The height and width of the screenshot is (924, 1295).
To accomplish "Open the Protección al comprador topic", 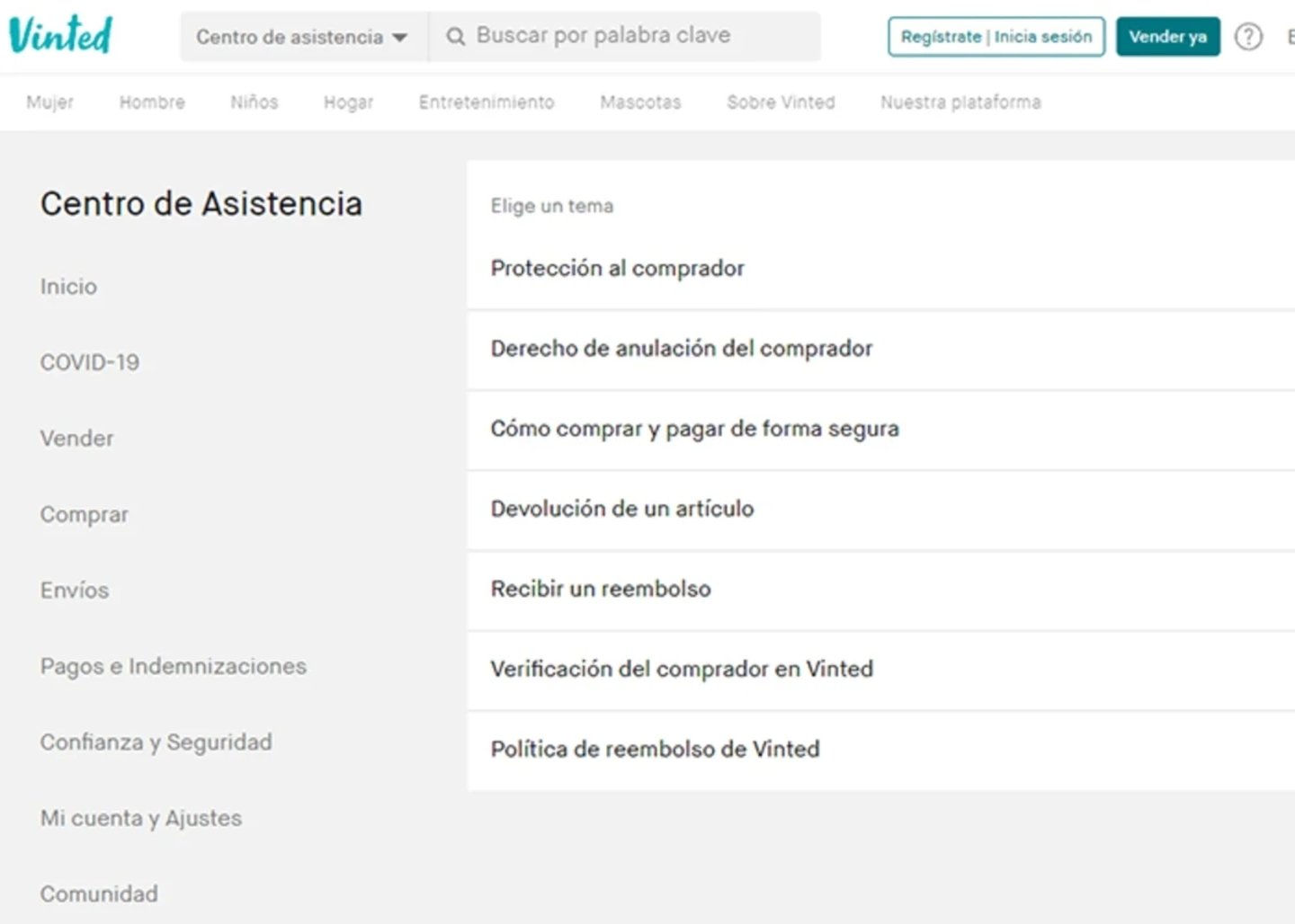I will [881, 269].
